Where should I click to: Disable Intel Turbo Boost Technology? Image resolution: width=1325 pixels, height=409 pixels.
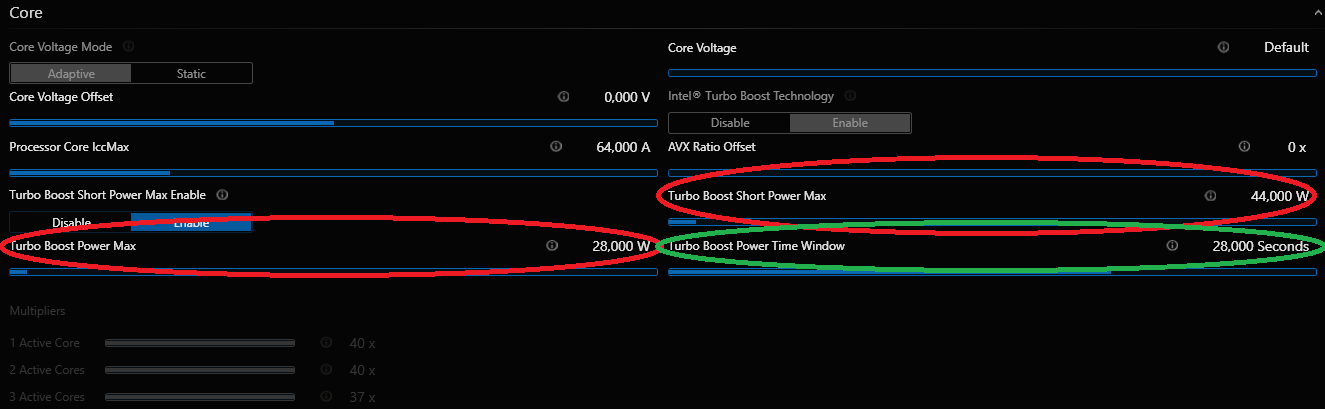pos(730,123)
